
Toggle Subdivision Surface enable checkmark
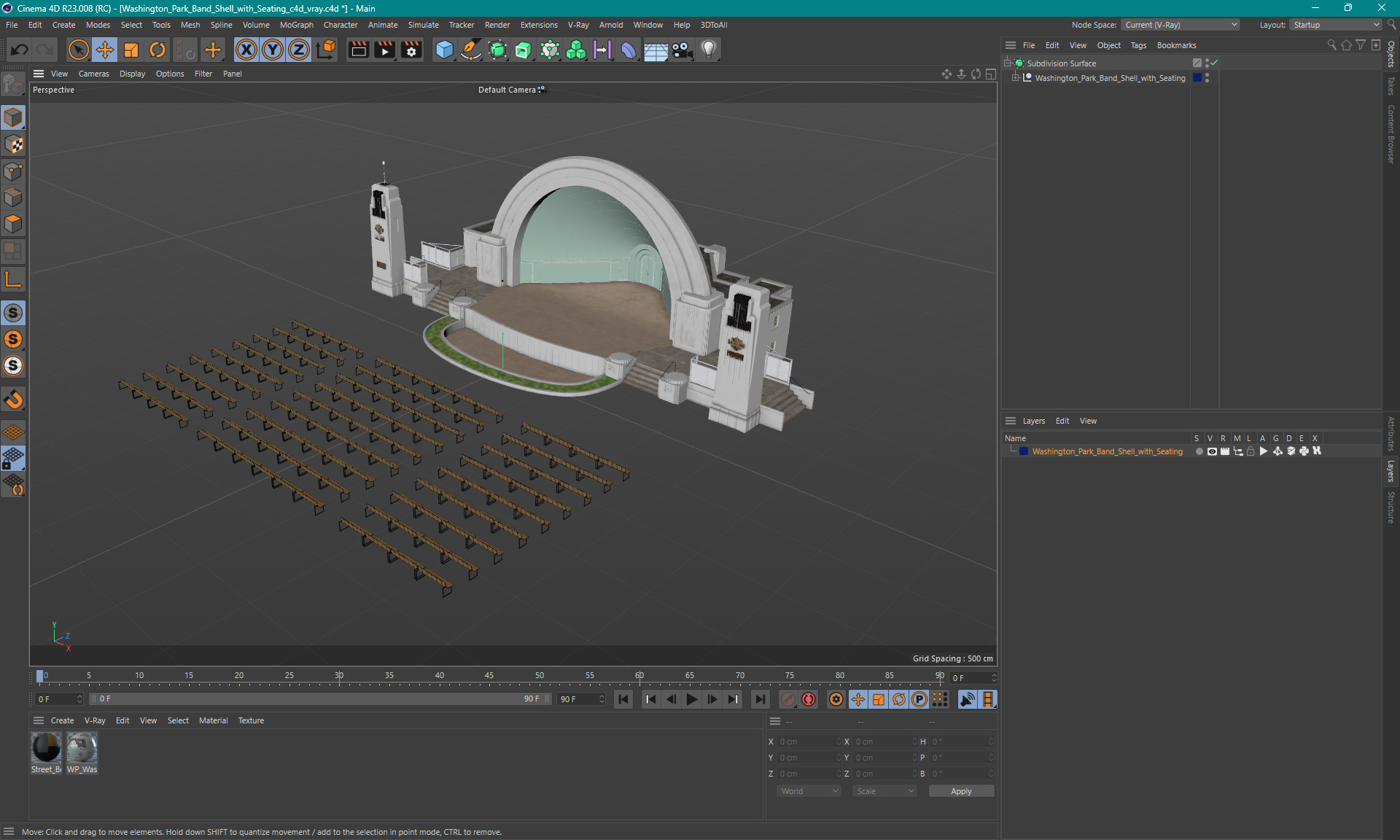[1215, 63]
